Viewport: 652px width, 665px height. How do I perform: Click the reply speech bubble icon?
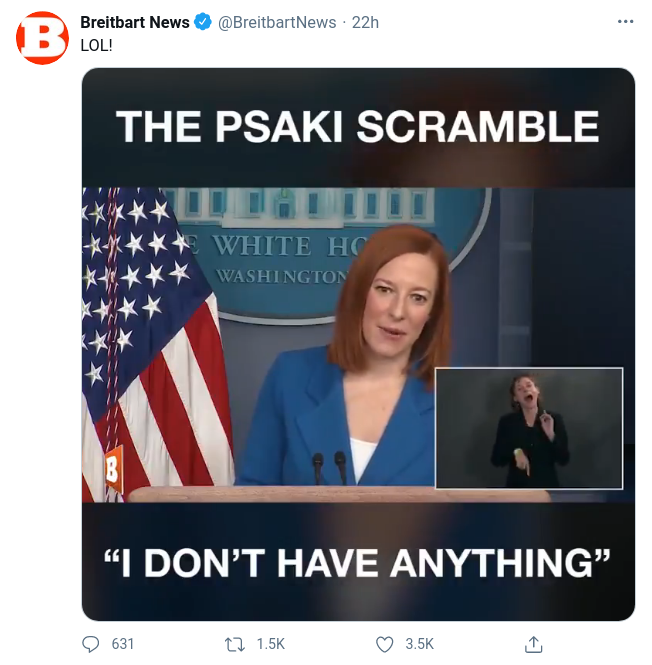click(x=92, y=644)
